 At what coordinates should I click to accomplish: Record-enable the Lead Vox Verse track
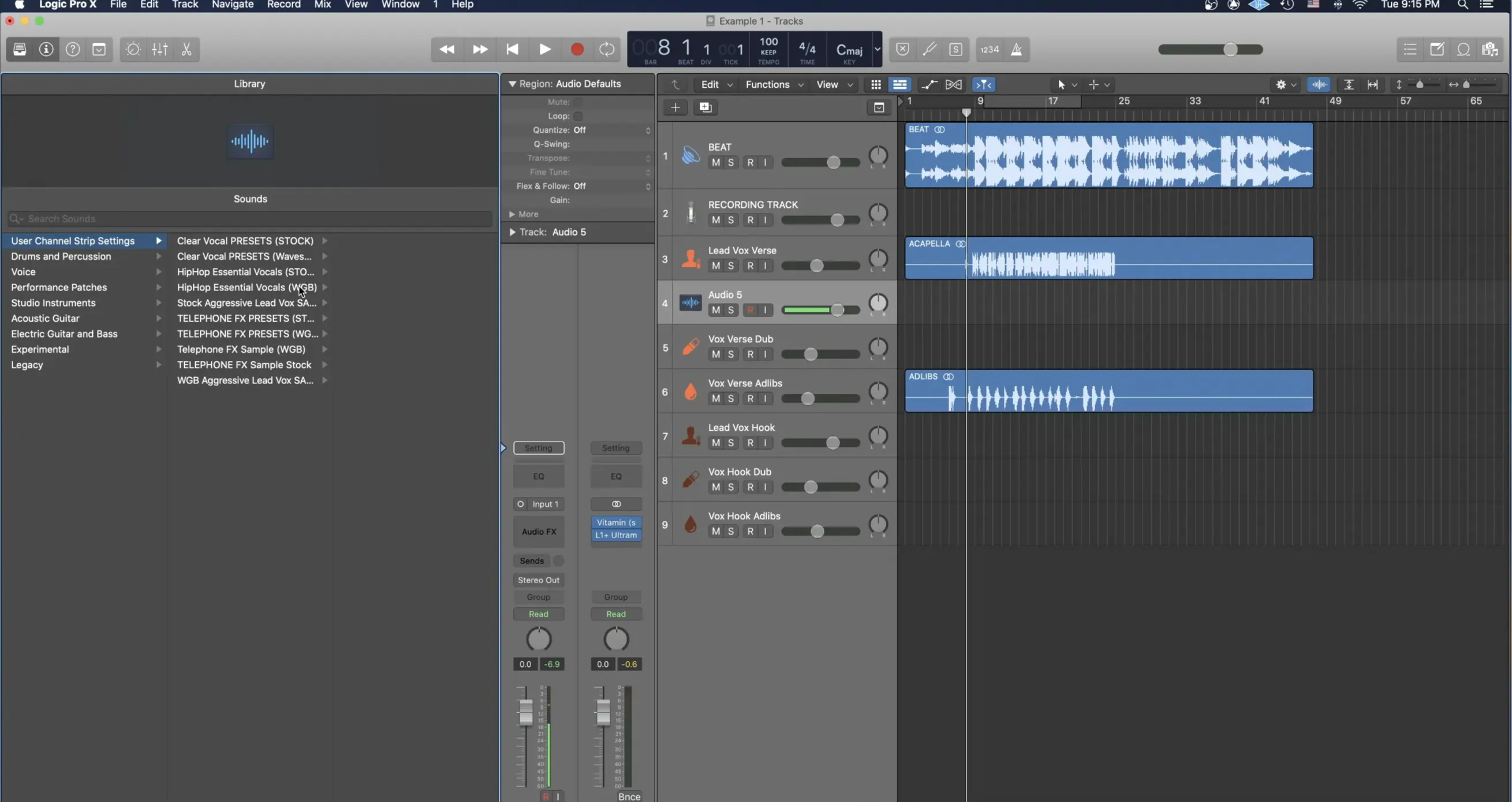point(750,266)
